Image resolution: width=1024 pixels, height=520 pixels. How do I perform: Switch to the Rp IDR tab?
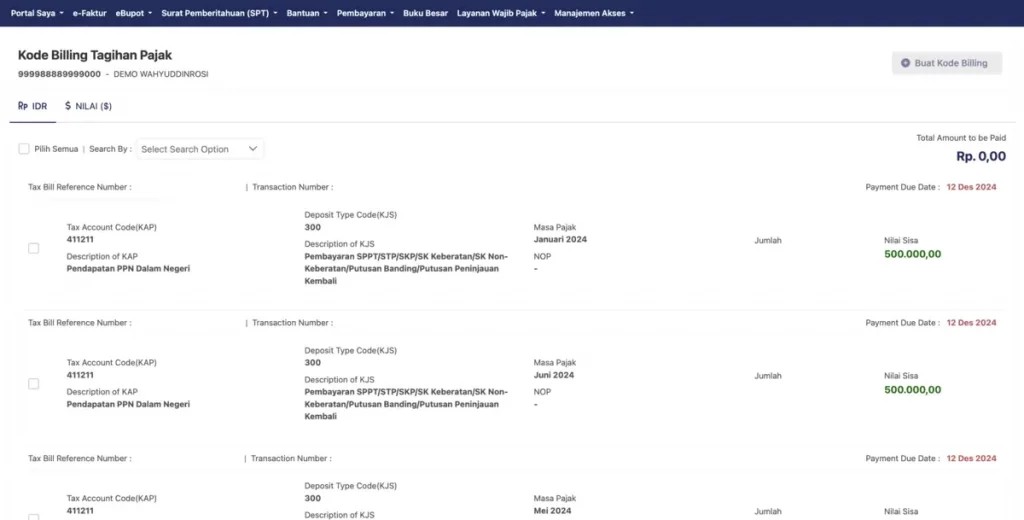pyautogui.click(x=33, y=105)
